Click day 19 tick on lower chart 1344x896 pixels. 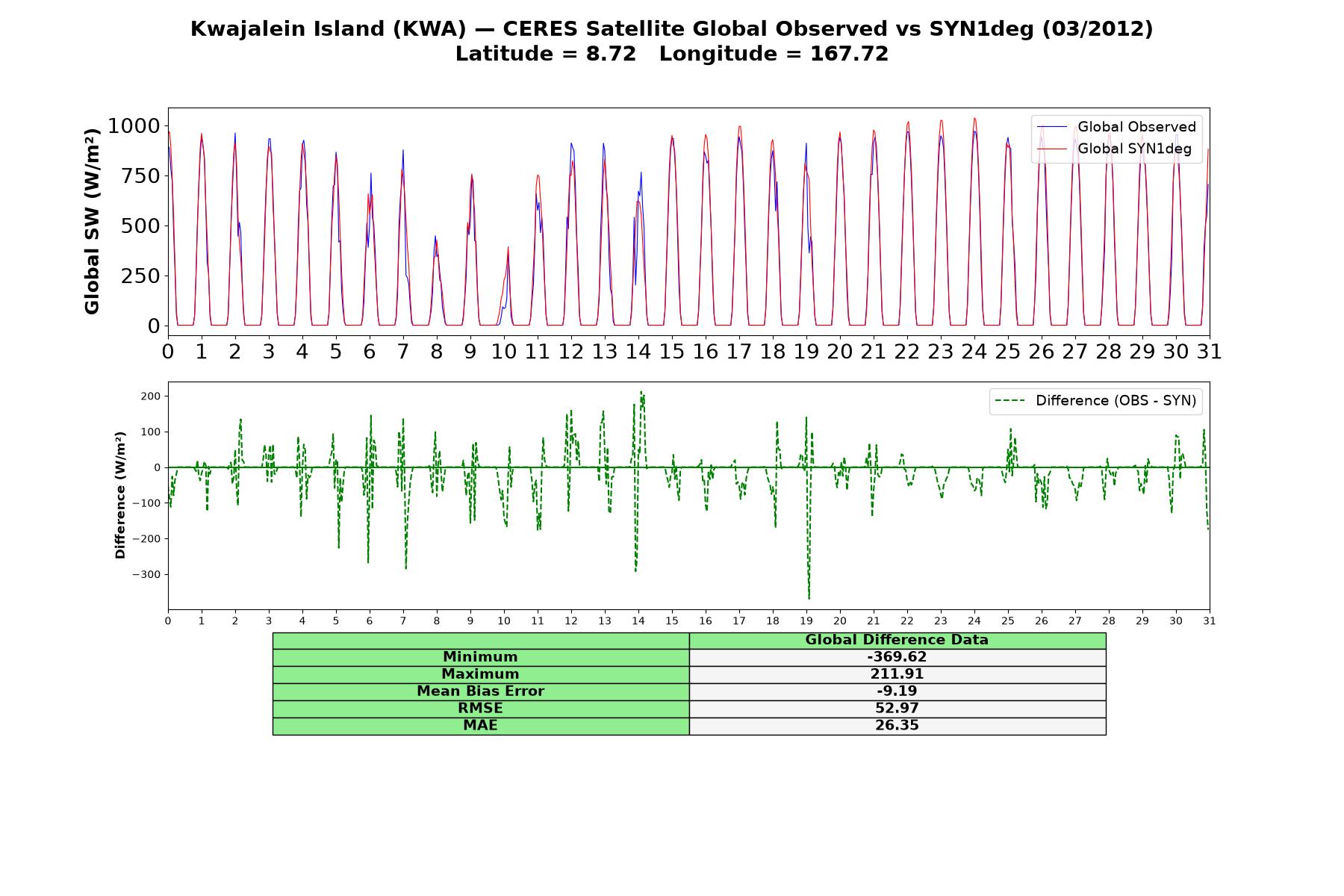806,621
